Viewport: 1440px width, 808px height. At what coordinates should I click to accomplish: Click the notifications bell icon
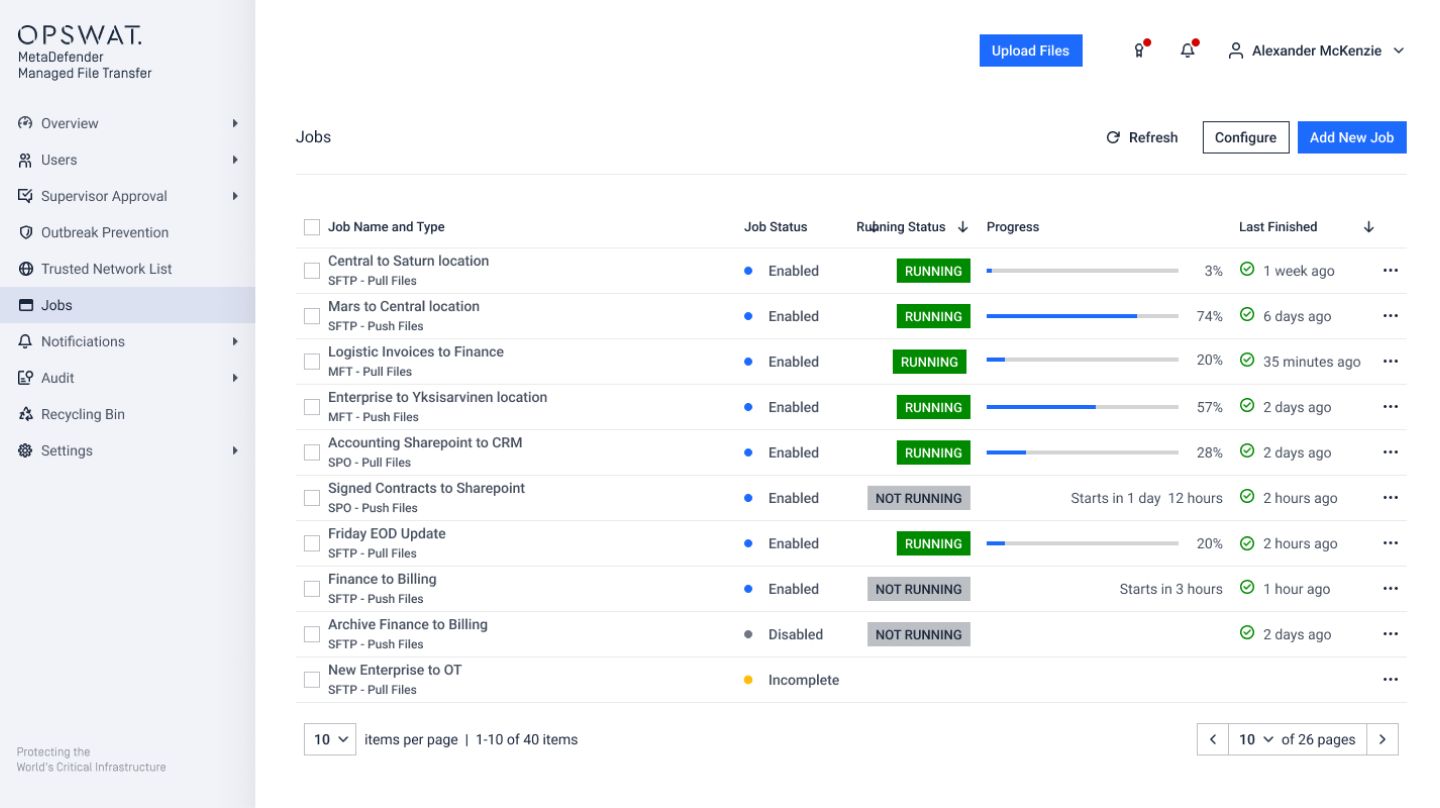[x=1187, y=50]
